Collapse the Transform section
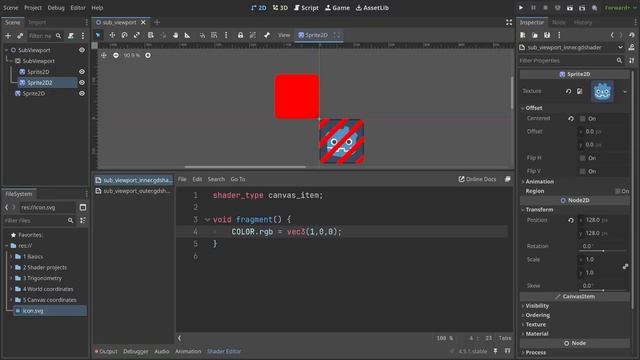Screen dimensions: 640x360 [539, 210]
